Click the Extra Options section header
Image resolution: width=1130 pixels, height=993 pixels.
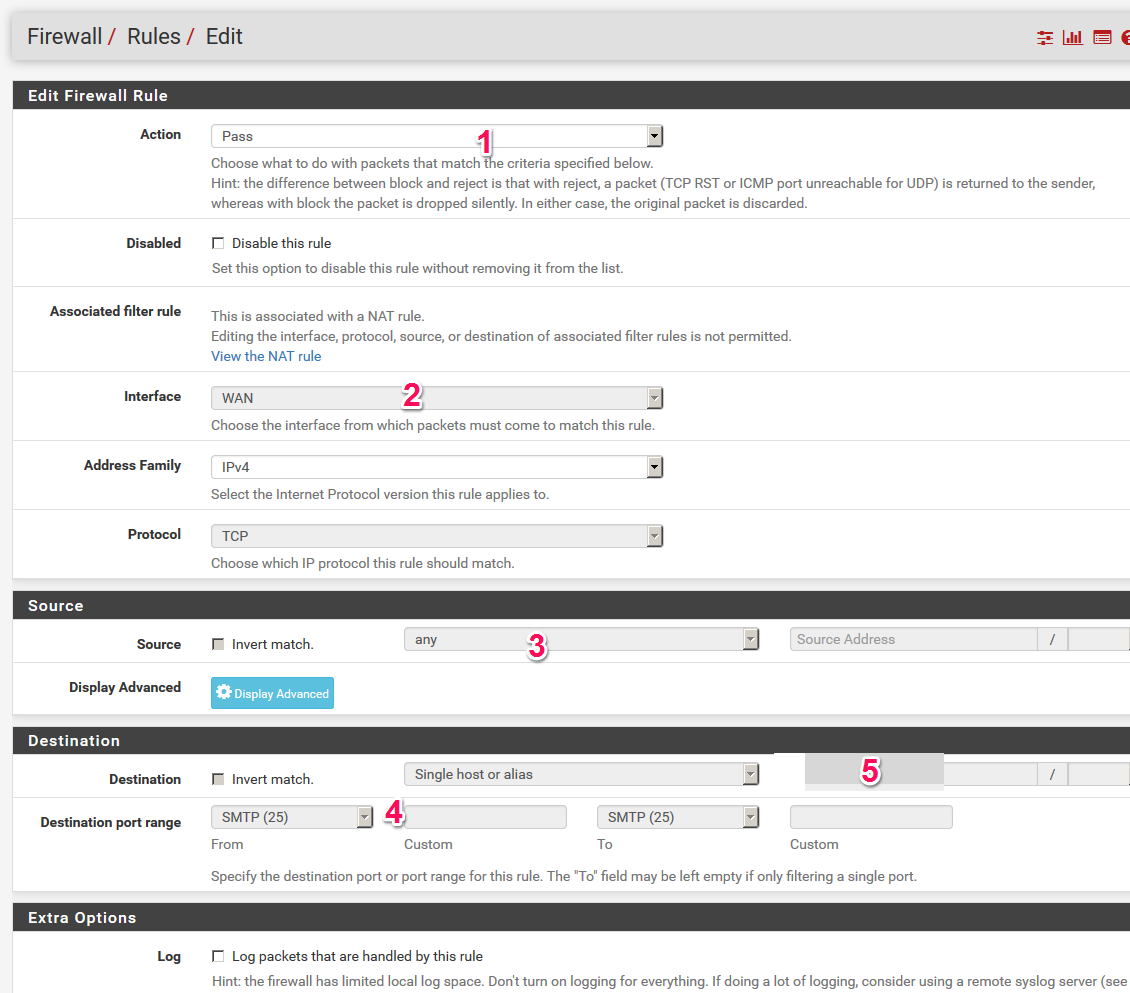pos(571,917)
